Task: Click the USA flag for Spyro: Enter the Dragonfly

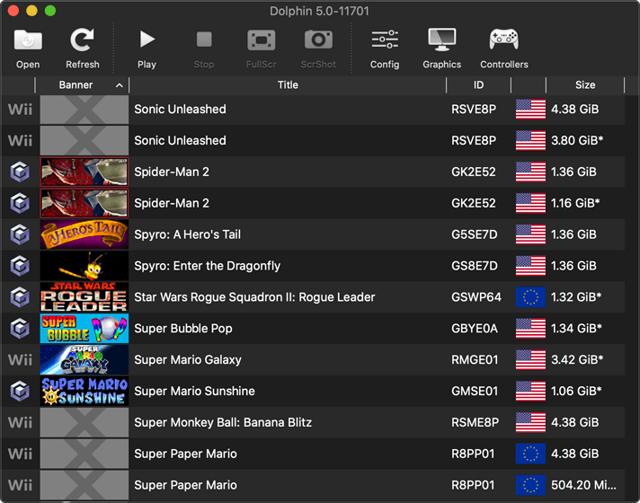Action: (531, 266)
